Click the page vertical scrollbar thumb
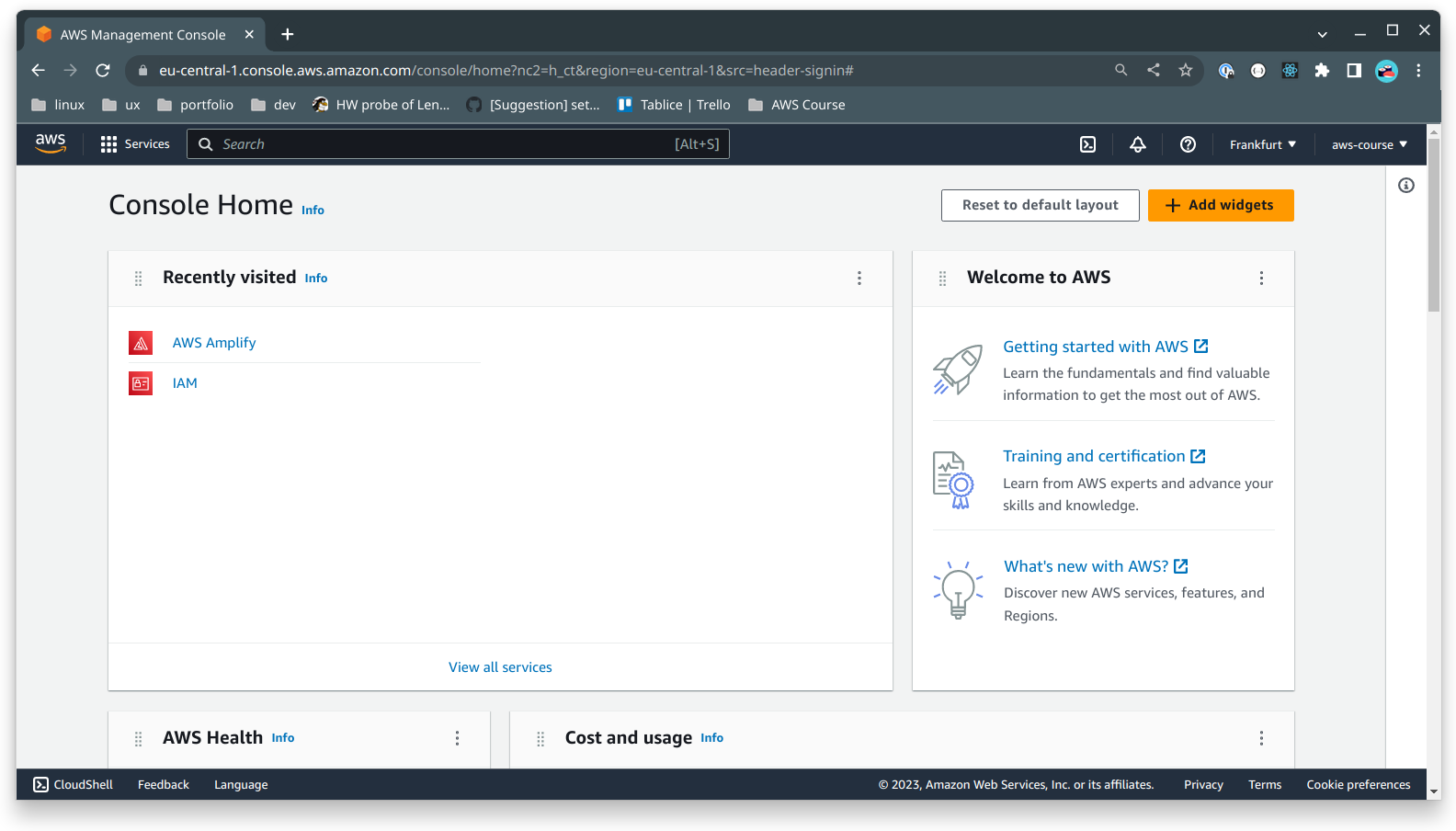 tap(1434, 225)
